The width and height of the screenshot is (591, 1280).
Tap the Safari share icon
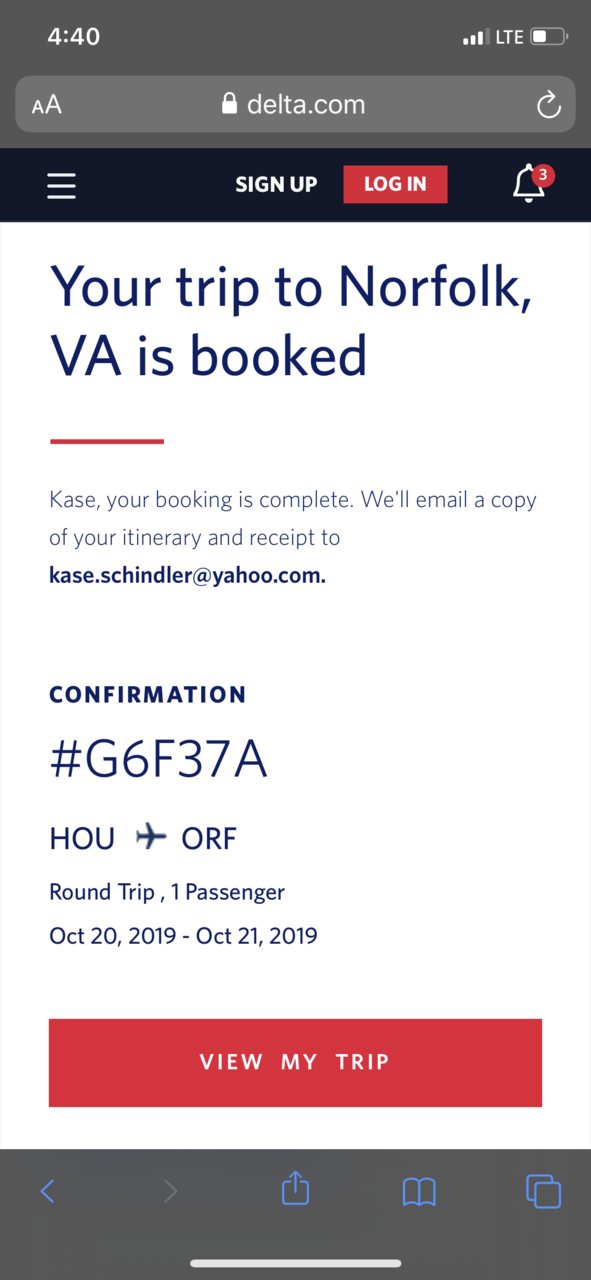point(295,1189)
